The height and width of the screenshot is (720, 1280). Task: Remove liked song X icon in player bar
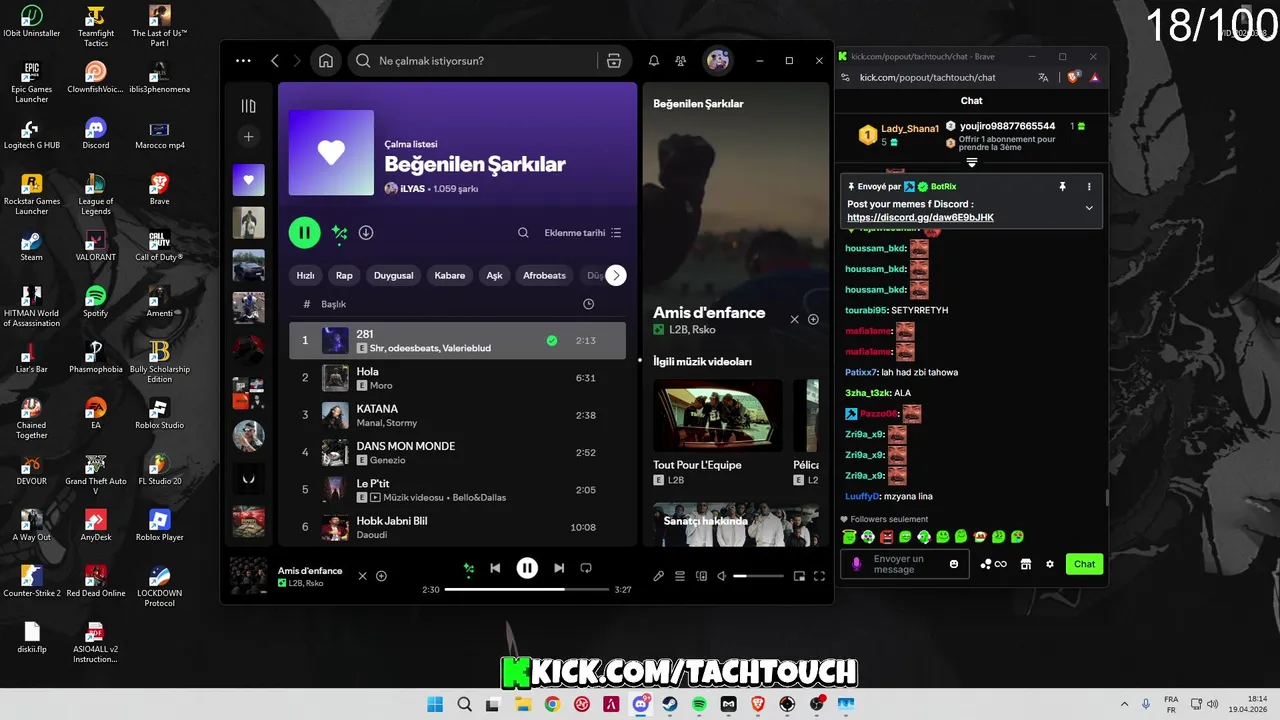pyautogui.click(x=363, y=576)
